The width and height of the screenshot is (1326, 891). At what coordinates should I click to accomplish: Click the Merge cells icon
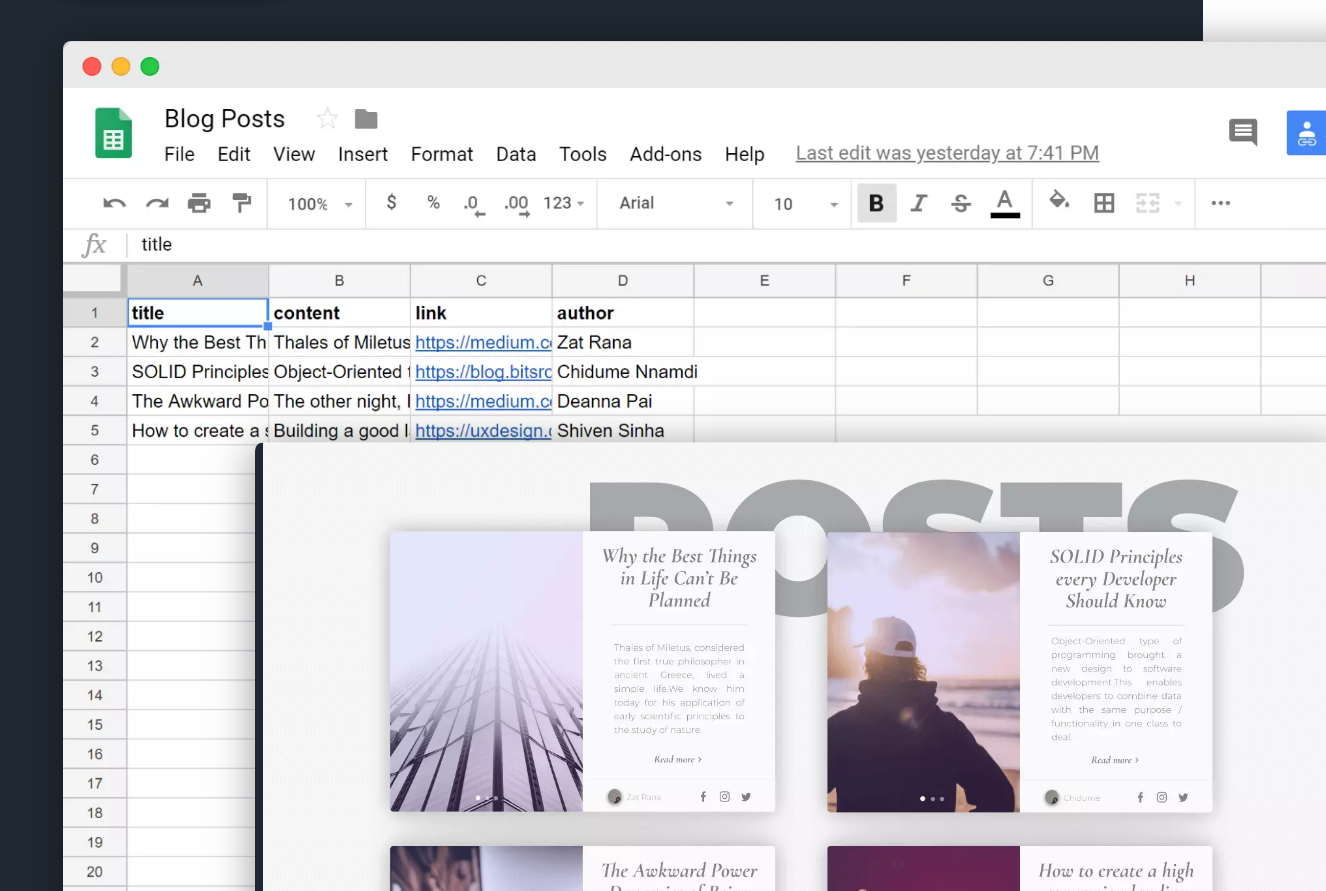(x=1147, y=203)
